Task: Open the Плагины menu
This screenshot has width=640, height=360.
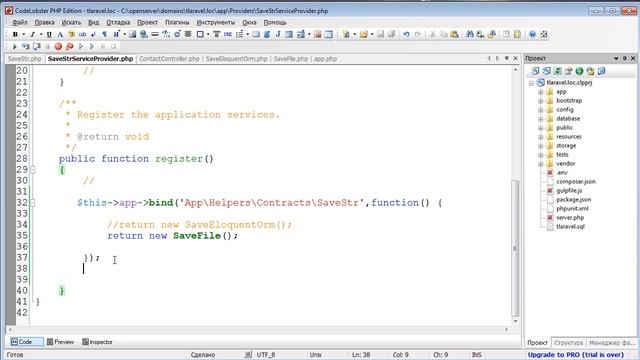Action: tap(177, 22)
